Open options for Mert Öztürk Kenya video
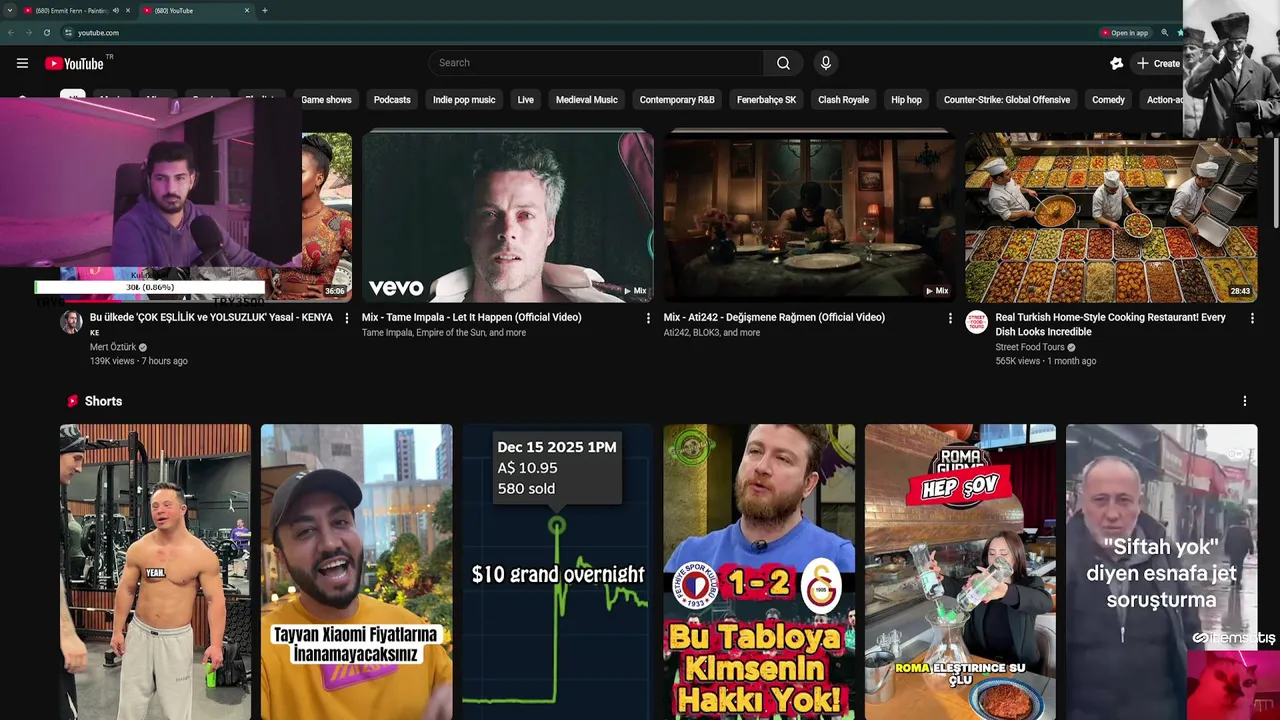This screenshot has width=1280, height=720. pyautogui.click(x=347, y=318)
